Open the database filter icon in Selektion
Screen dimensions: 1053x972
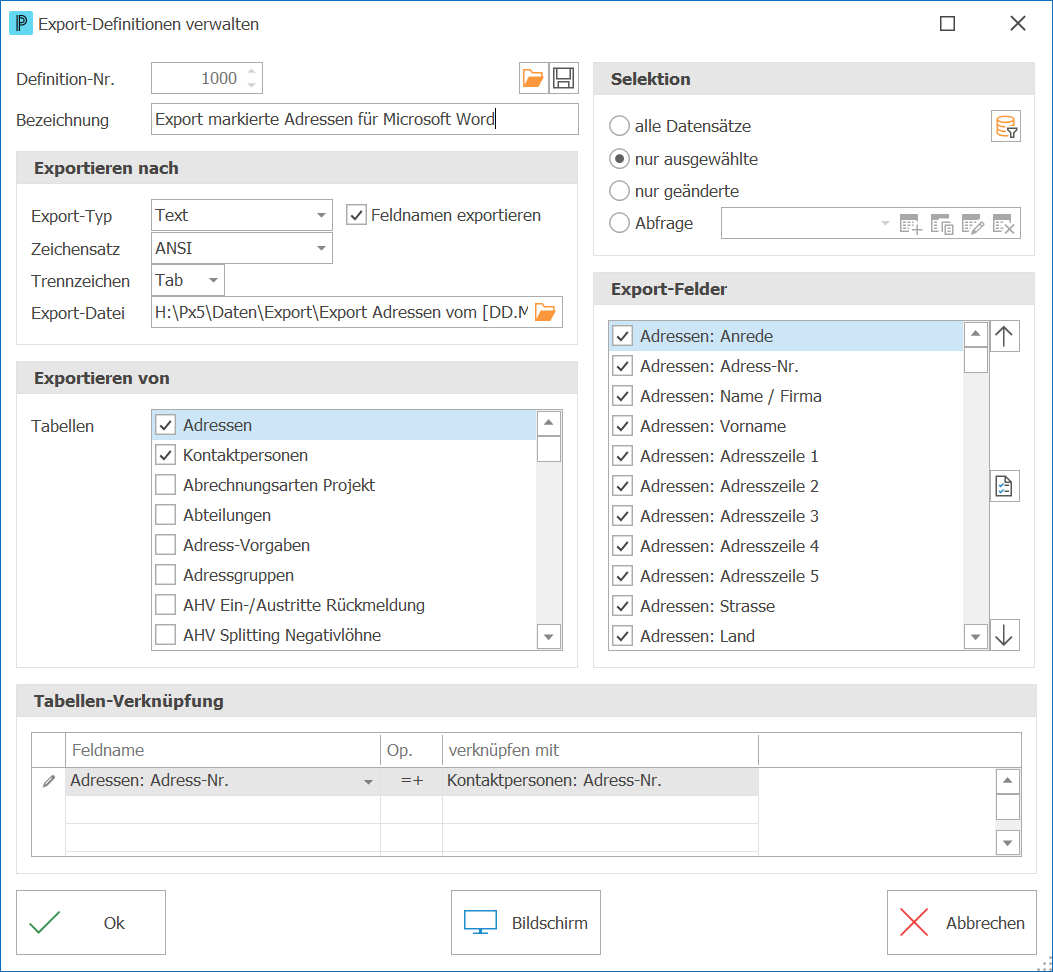point(1006,126)
